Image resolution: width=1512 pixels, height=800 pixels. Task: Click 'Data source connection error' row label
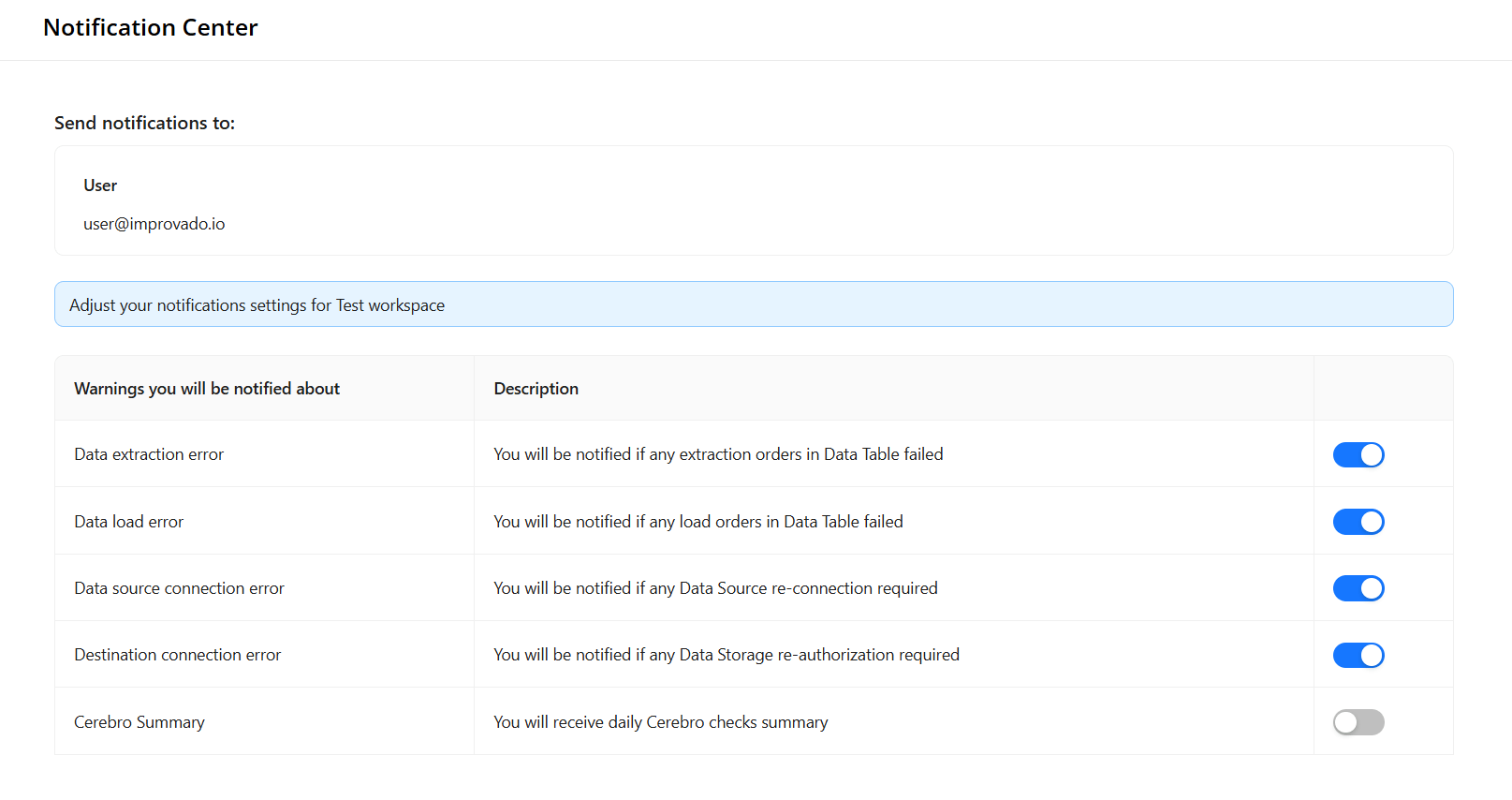(179, 588)
